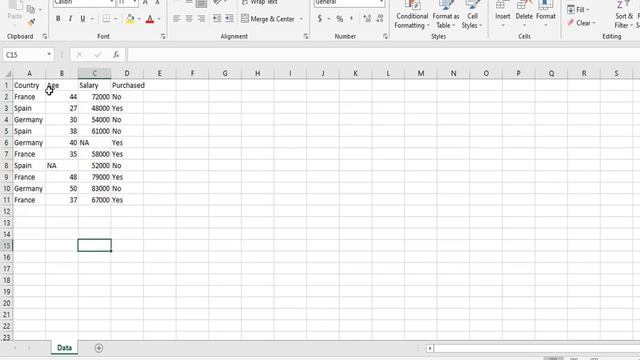
Task: Apply the red Font Color
Action: (150, 19)
